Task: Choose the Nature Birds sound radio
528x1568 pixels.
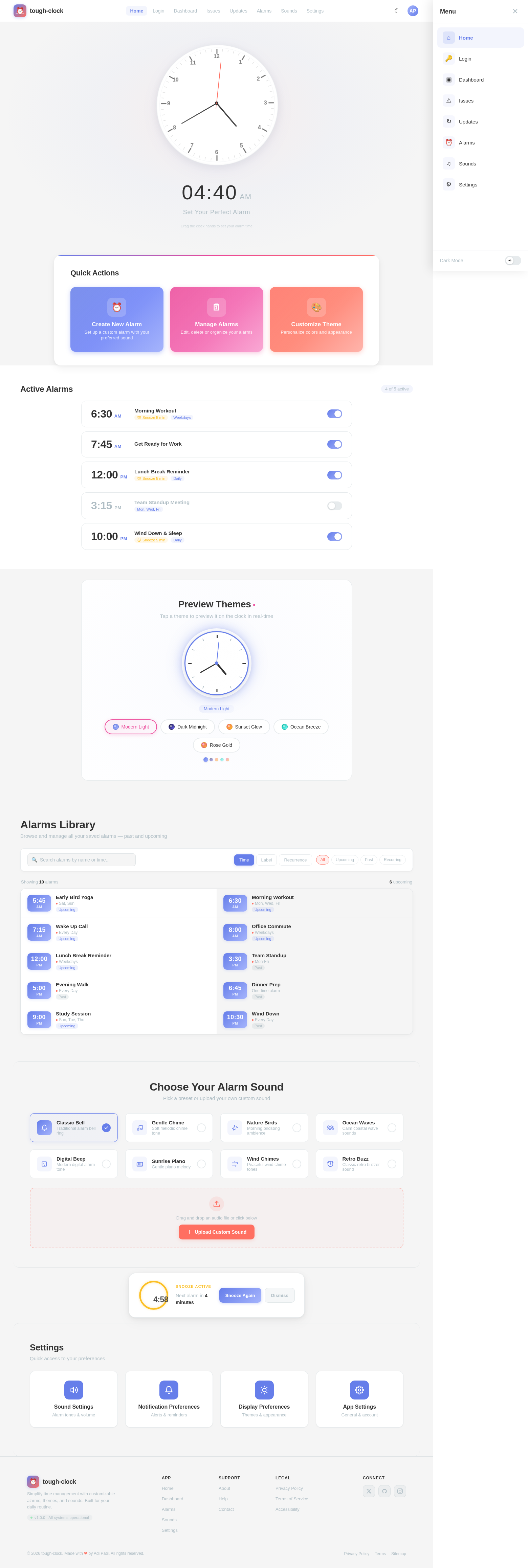Action: point(296,1128)
